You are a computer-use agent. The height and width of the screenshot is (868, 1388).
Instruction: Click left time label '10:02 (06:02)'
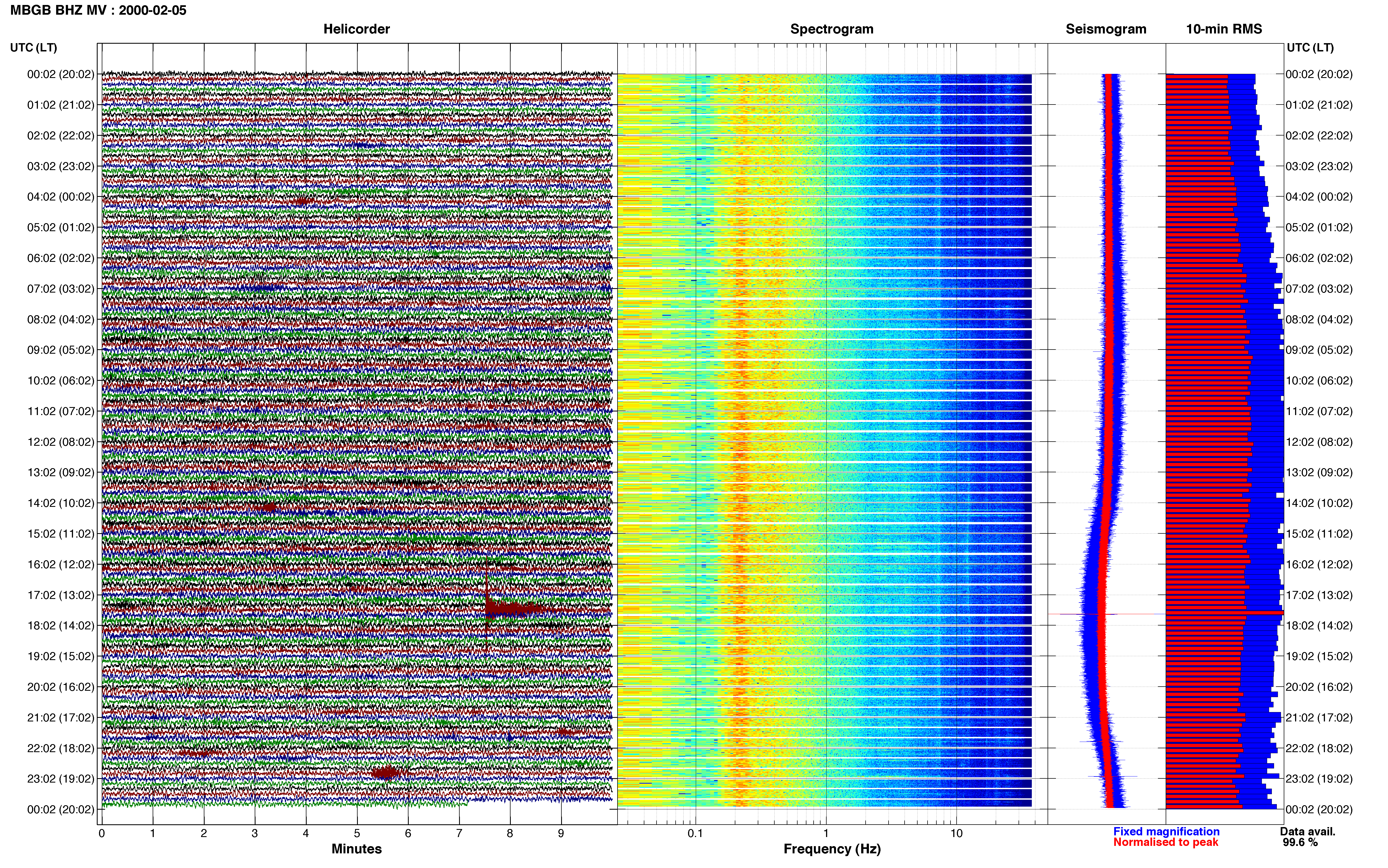click(61, 380)
